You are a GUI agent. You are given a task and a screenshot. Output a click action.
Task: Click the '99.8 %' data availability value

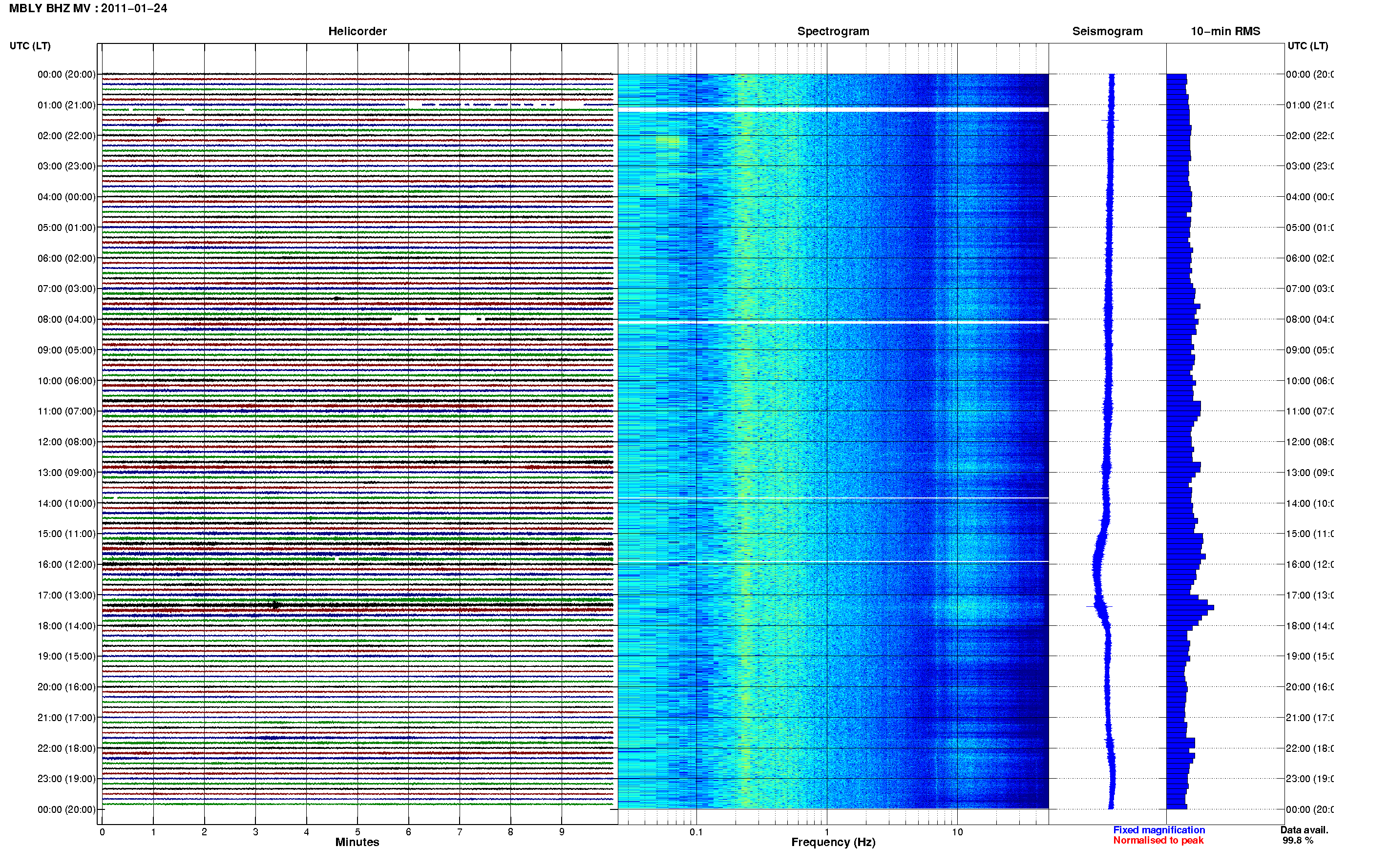tap(1298, 841)
